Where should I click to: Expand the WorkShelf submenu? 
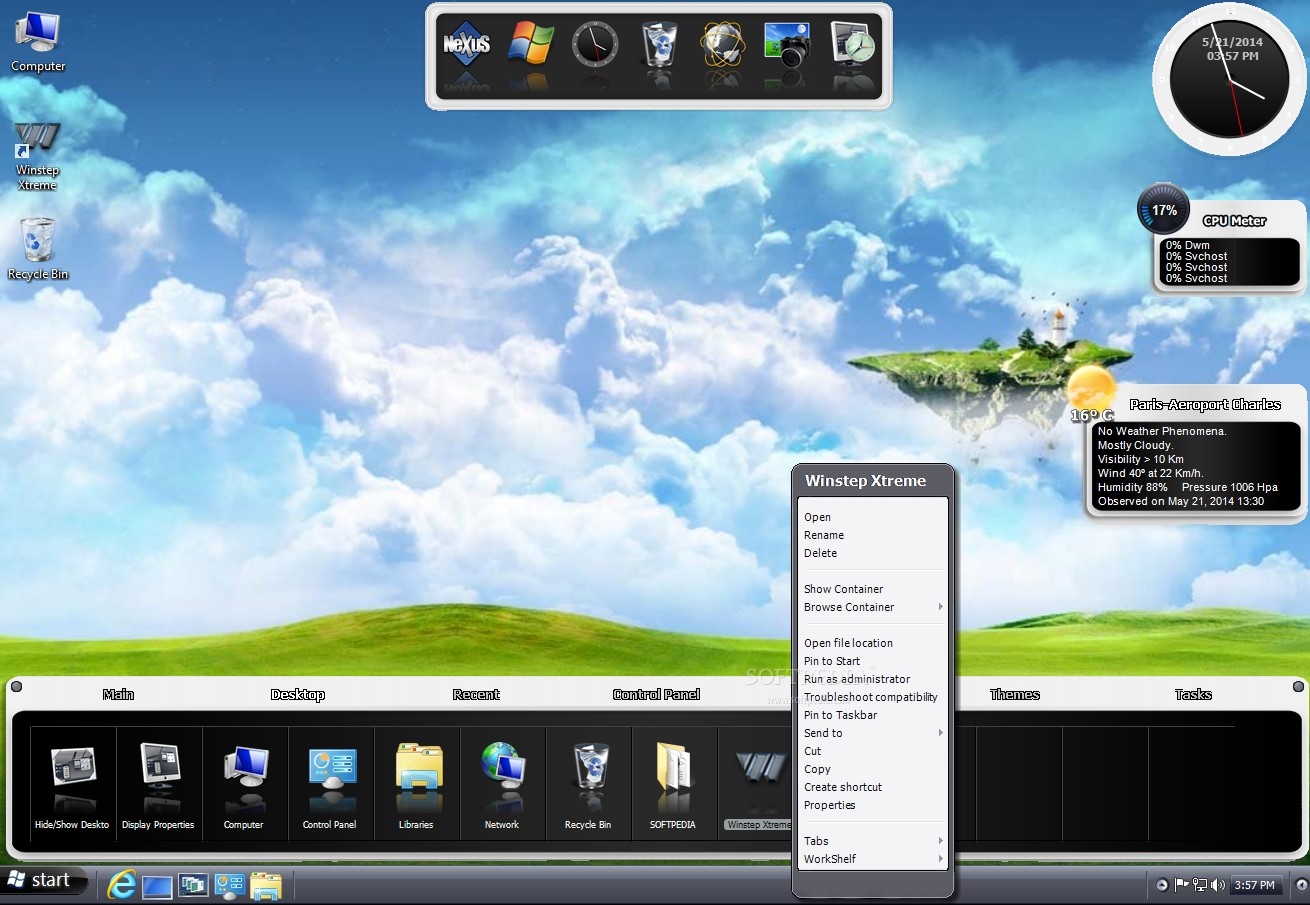873,859
